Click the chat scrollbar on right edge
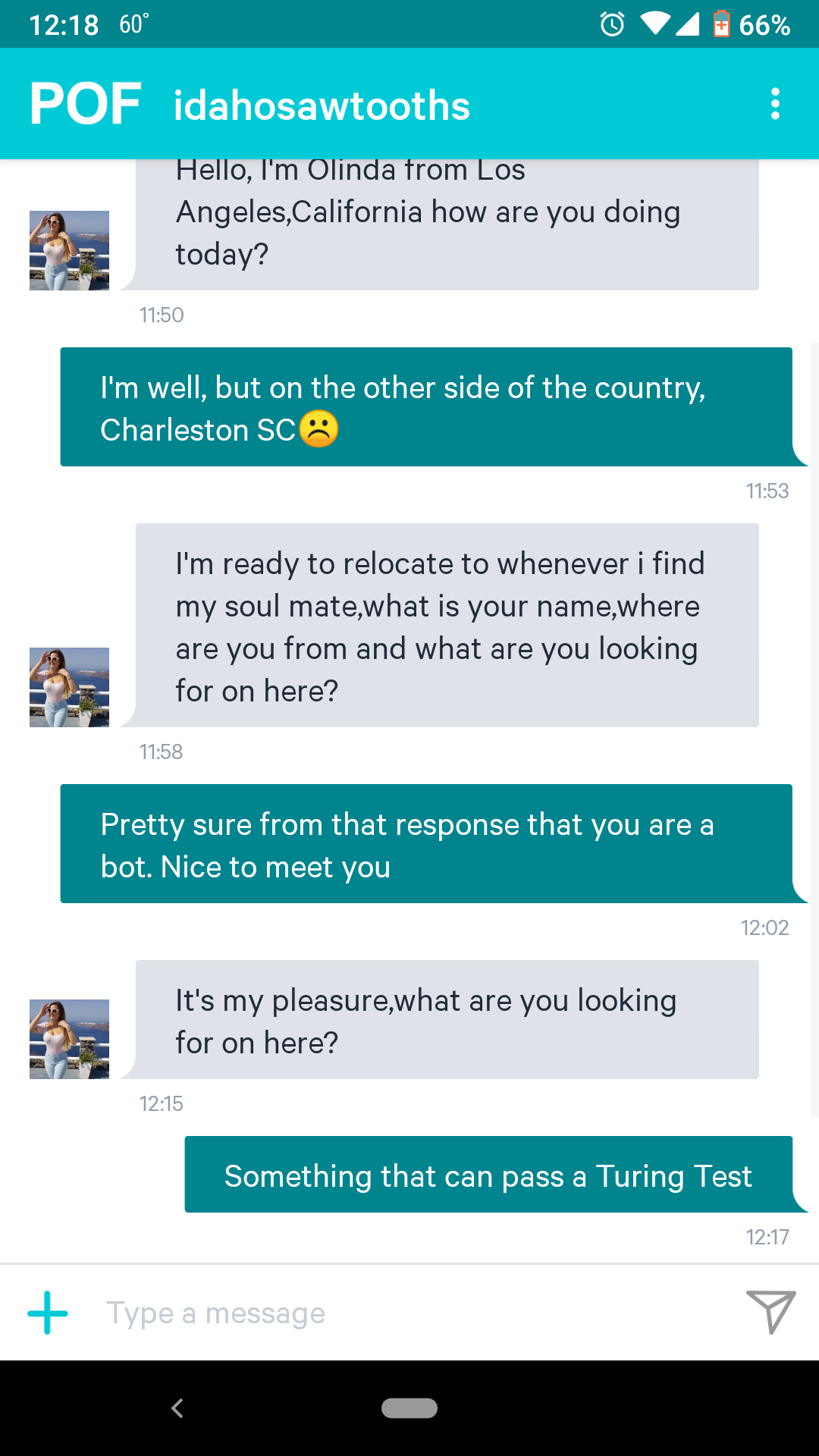This screenshot has width=819, height=1456. coord(814,728)
